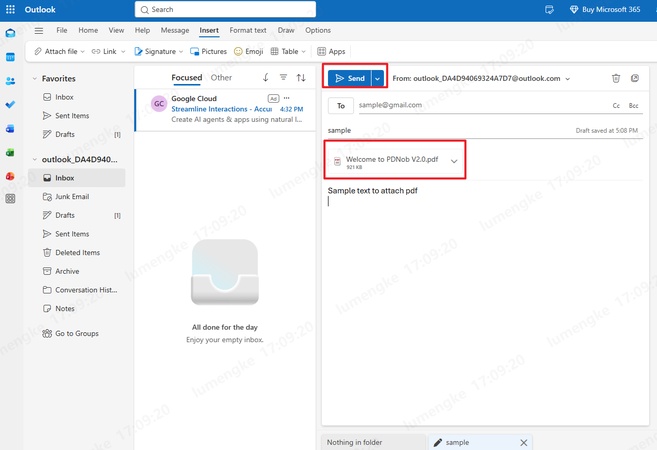The width and height of the screenshot is (657, 450).
Task: Open the Archive folder
Action: pyautogui.click(x=77, y=271)
